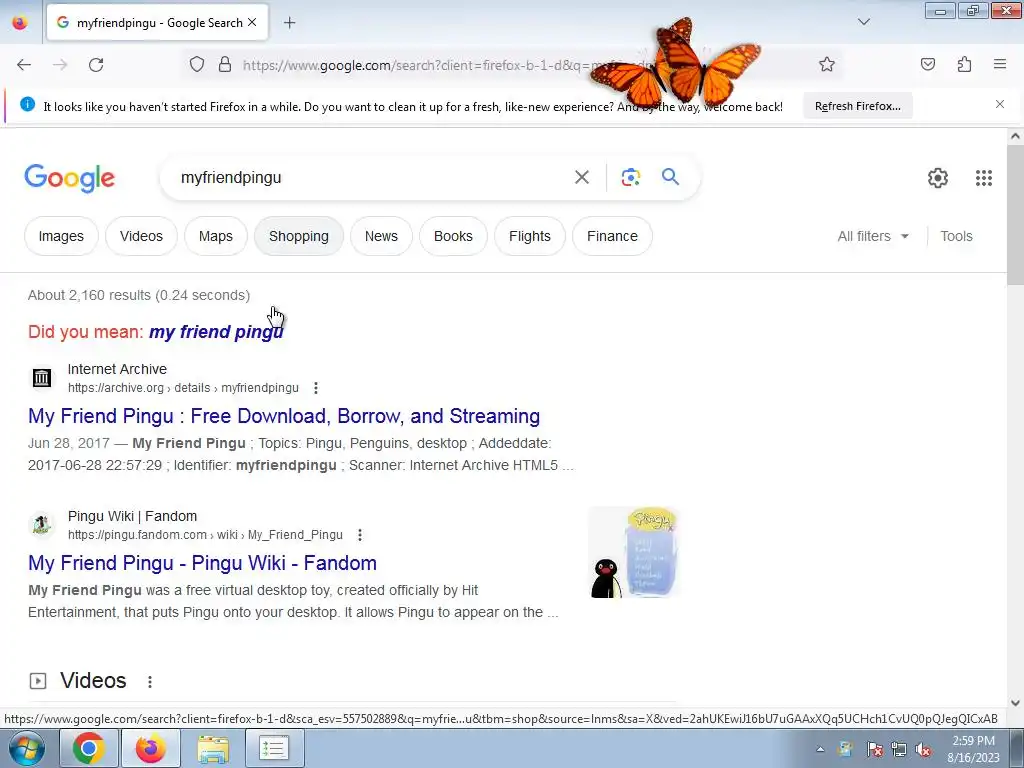
Task: Open options dots for Pingu Wiki result
Action: coord(360,535)
